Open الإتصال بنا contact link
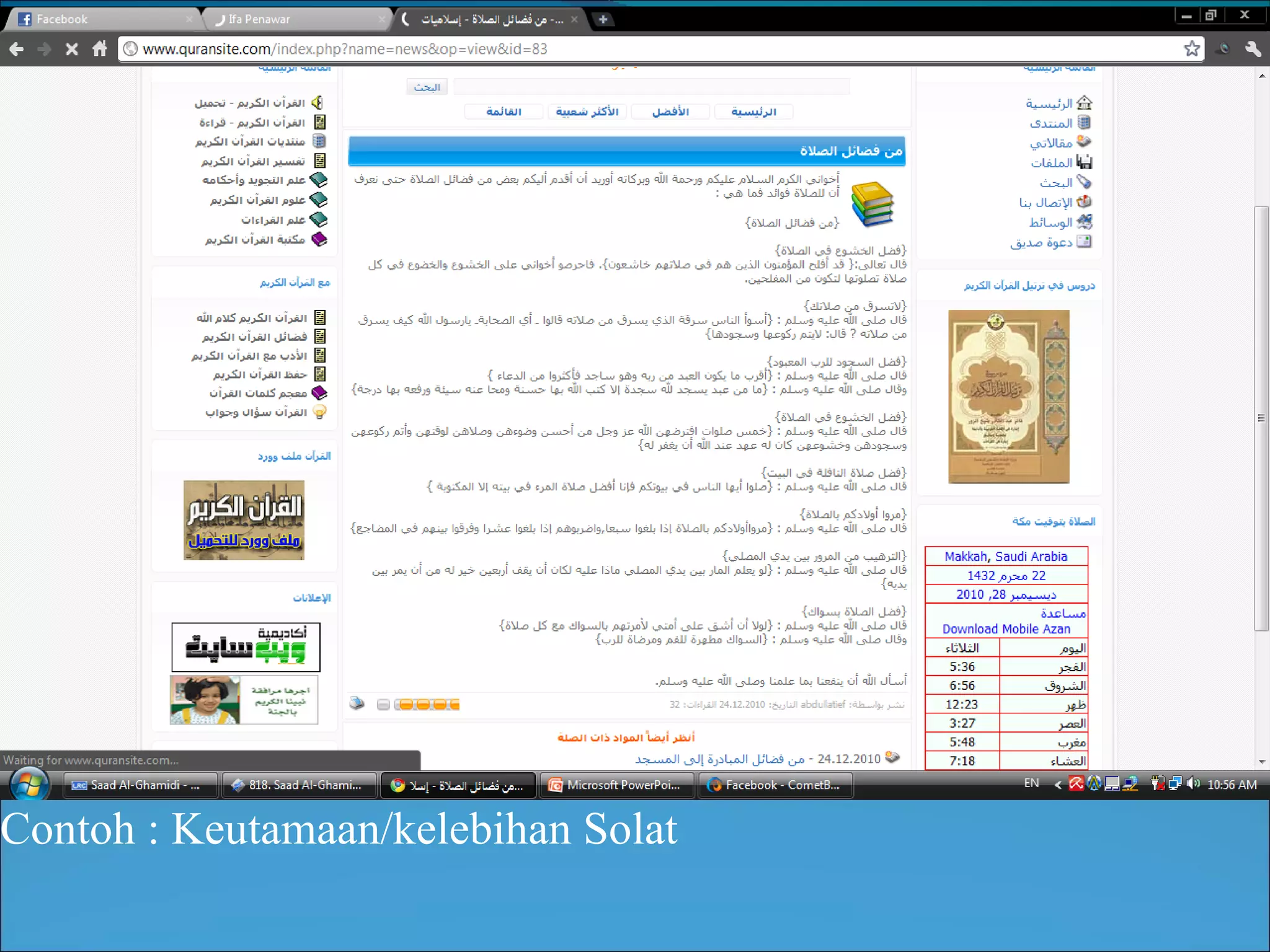Viewport: 1270px width, 952px height. pyautogui.click(x=1055, y=202)
